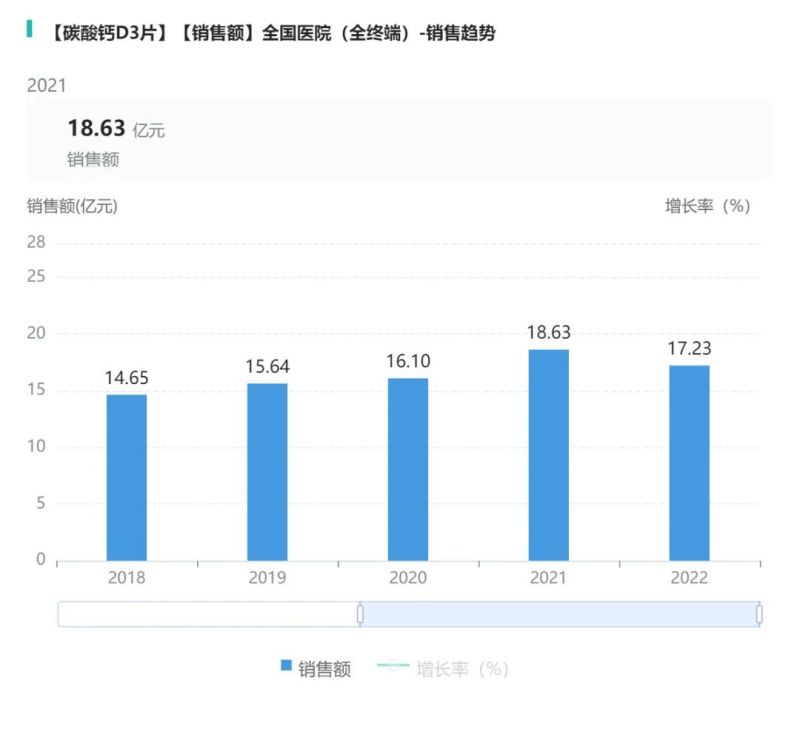Viewport: 800px width, 740px height.
Task: Click the blue 销售额 legend square
Action: [286, 668]
